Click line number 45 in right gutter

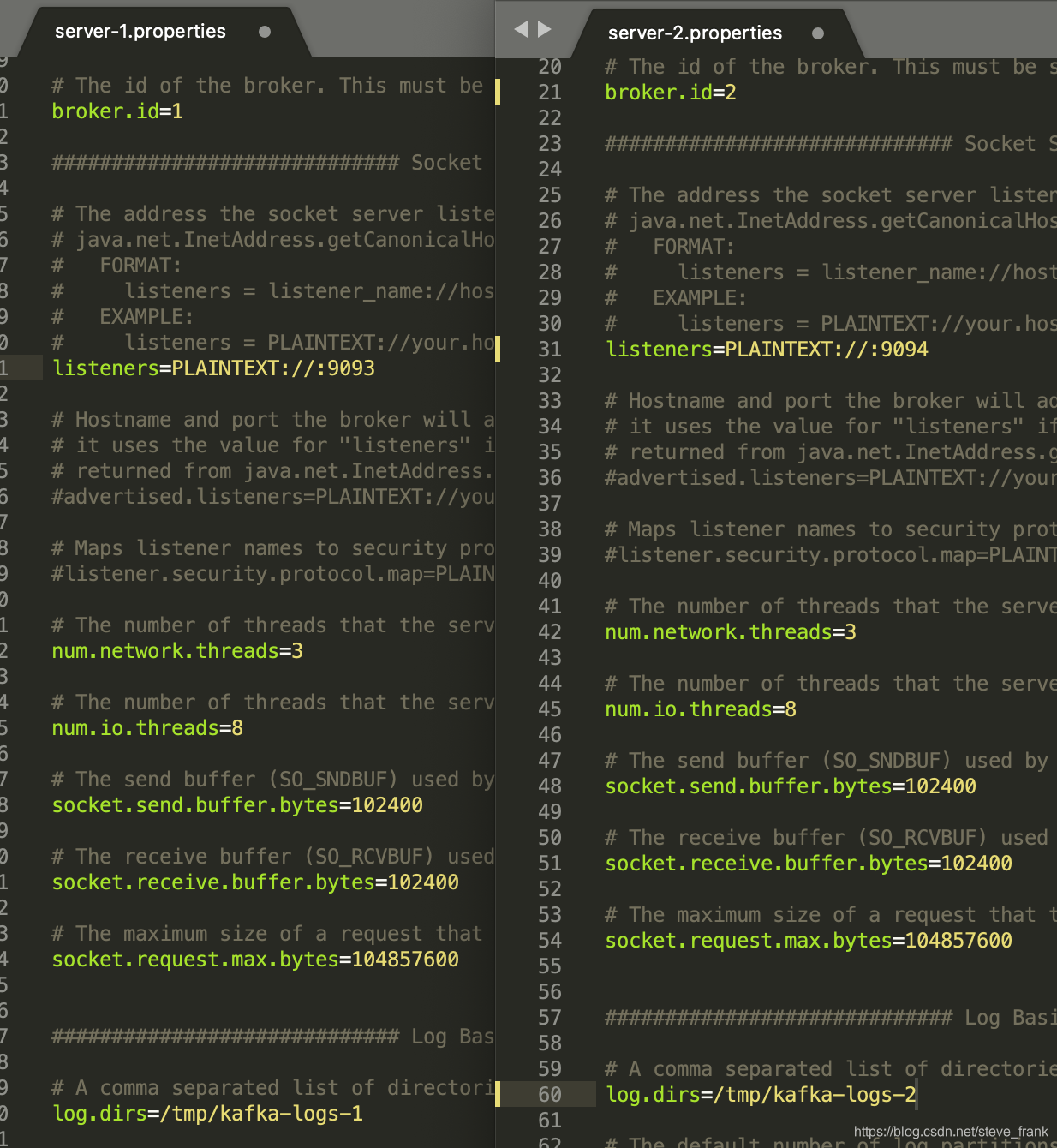tap(550, 709)
